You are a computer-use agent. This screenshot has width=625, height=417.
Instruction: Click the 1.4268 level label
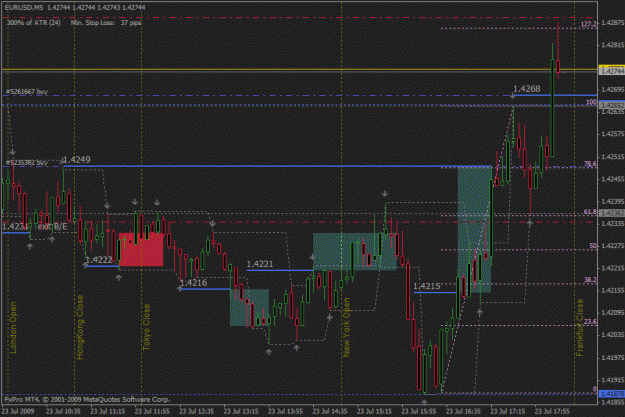click(x=527, y=89)
